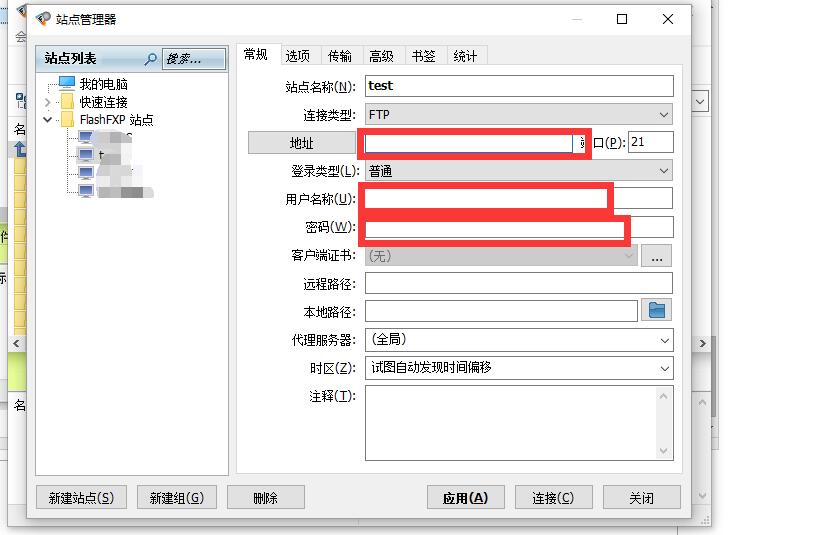
Task: Click up-folder arrow icon in background window
Action: pos(20,149)
